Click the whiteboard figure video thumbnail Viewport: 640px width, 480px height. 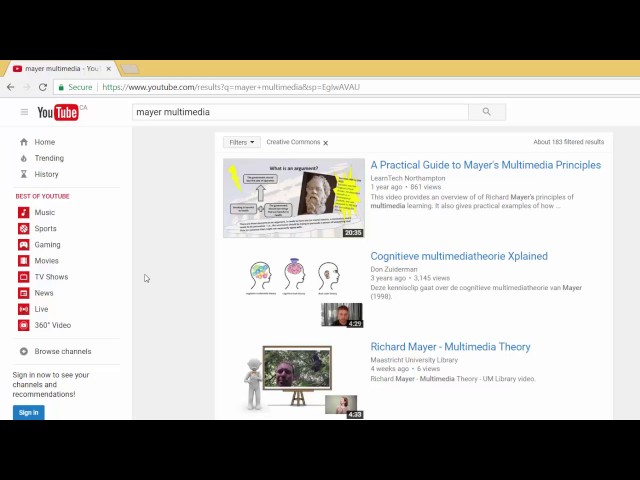click(x=294, y=380)
